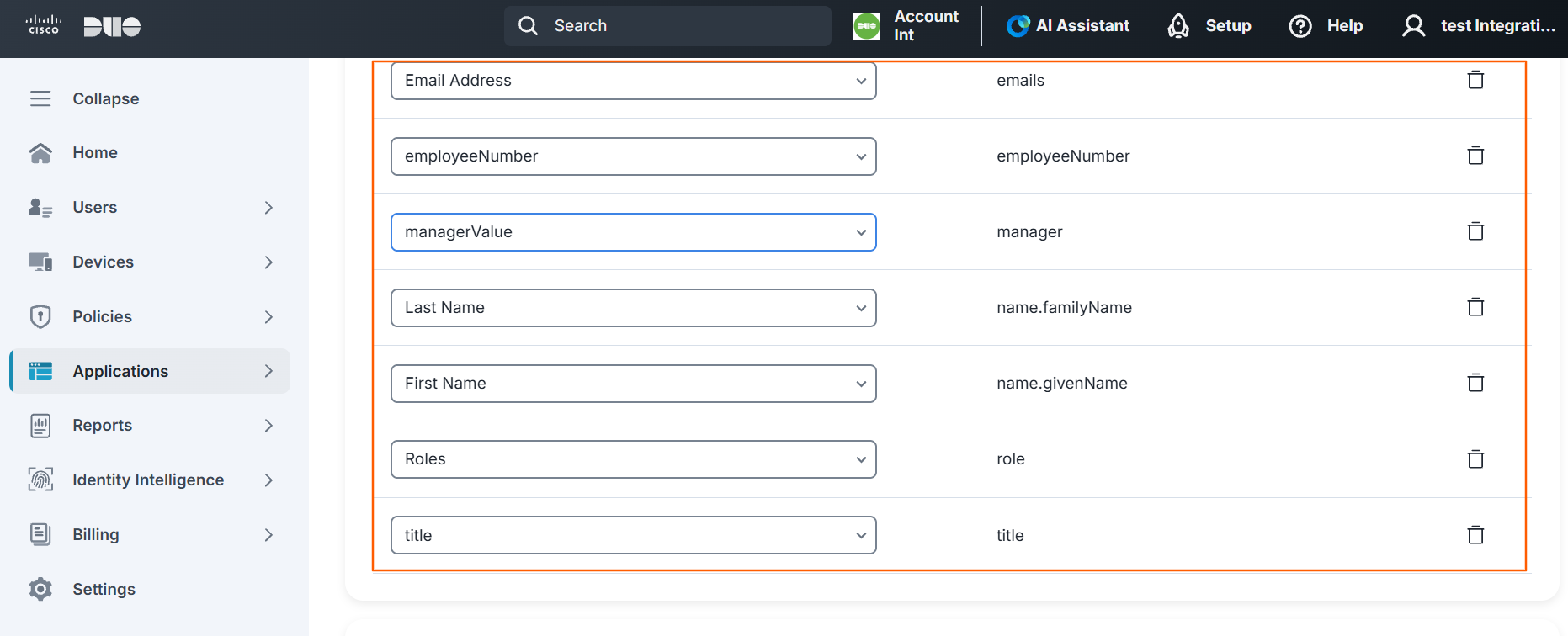Remove the manager attribute mapping
This screenshot has height=636, width=1568.
point(1475,231)
